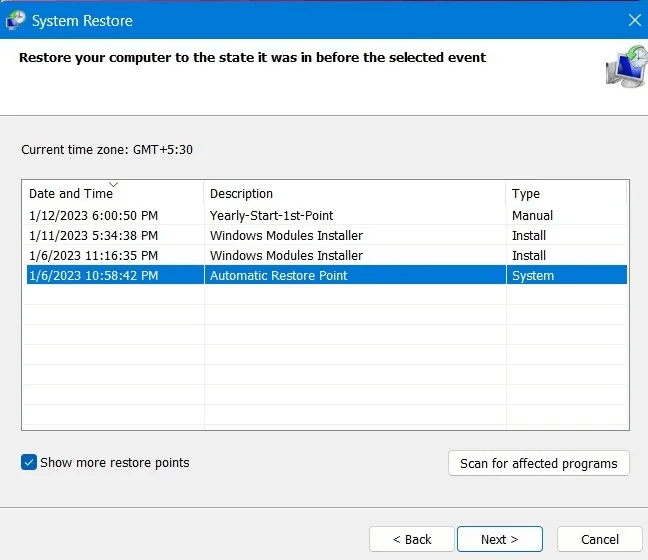The height and width of the screenshot is (560, 648).
Task: Click the Show more restore points label
Action: [x=114, y=463]
